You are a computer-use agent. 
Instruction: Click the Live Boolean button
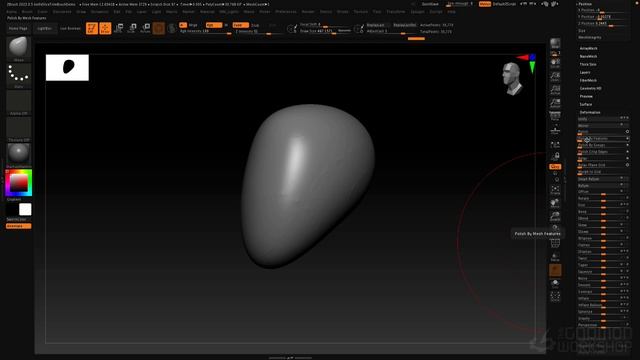point(70,29)
